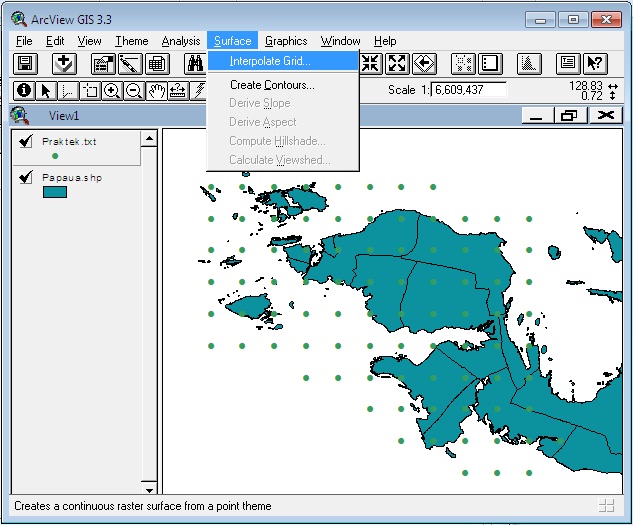Choose Interpolate Grid... from Surface menu

pyautogui.click(x=283, y=61)
